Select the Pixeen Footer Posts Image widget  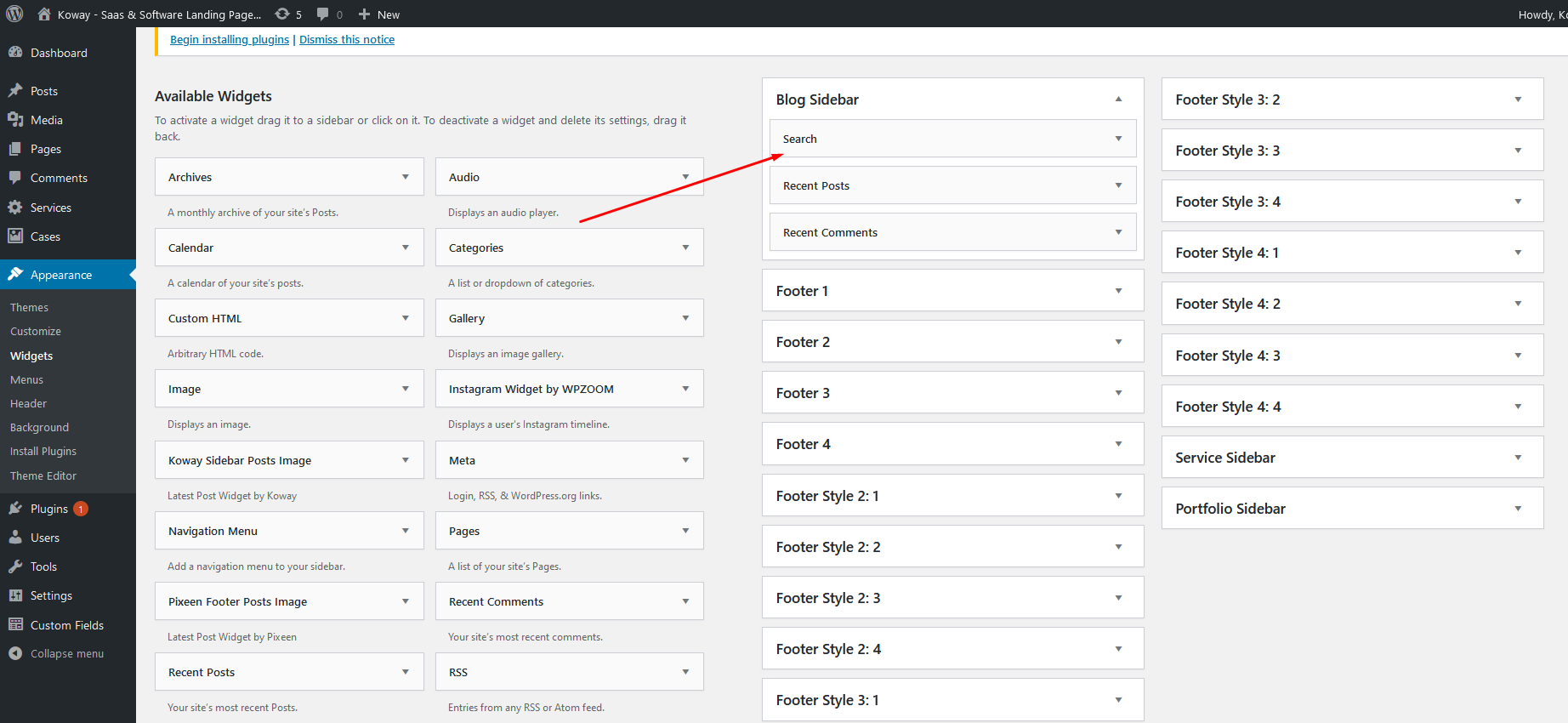[289, 601]
